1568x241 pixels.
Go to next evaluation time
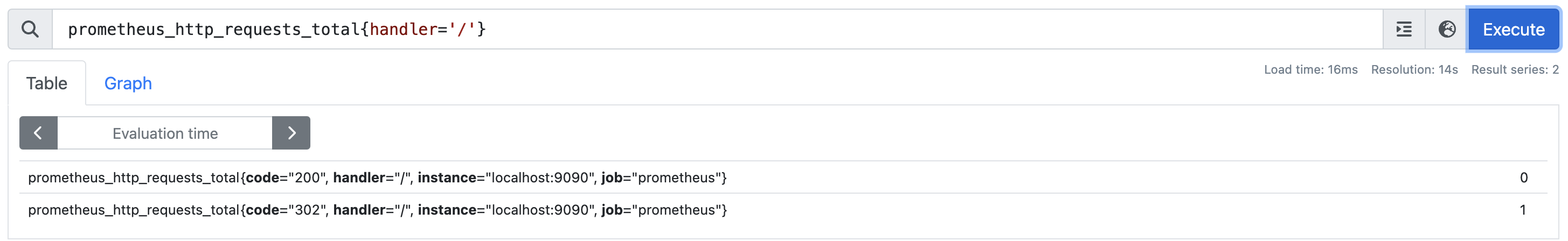(291, 133)
